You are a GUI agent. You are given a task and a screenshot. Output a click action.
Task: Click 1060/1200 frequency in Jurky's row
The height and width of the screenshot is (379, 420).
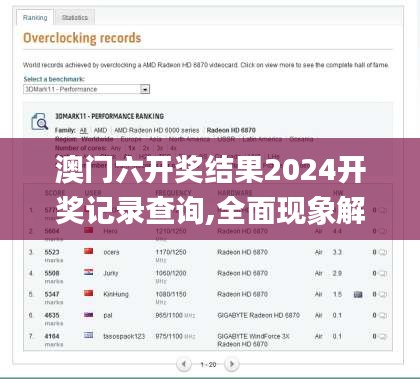click(x=171, y=273)
